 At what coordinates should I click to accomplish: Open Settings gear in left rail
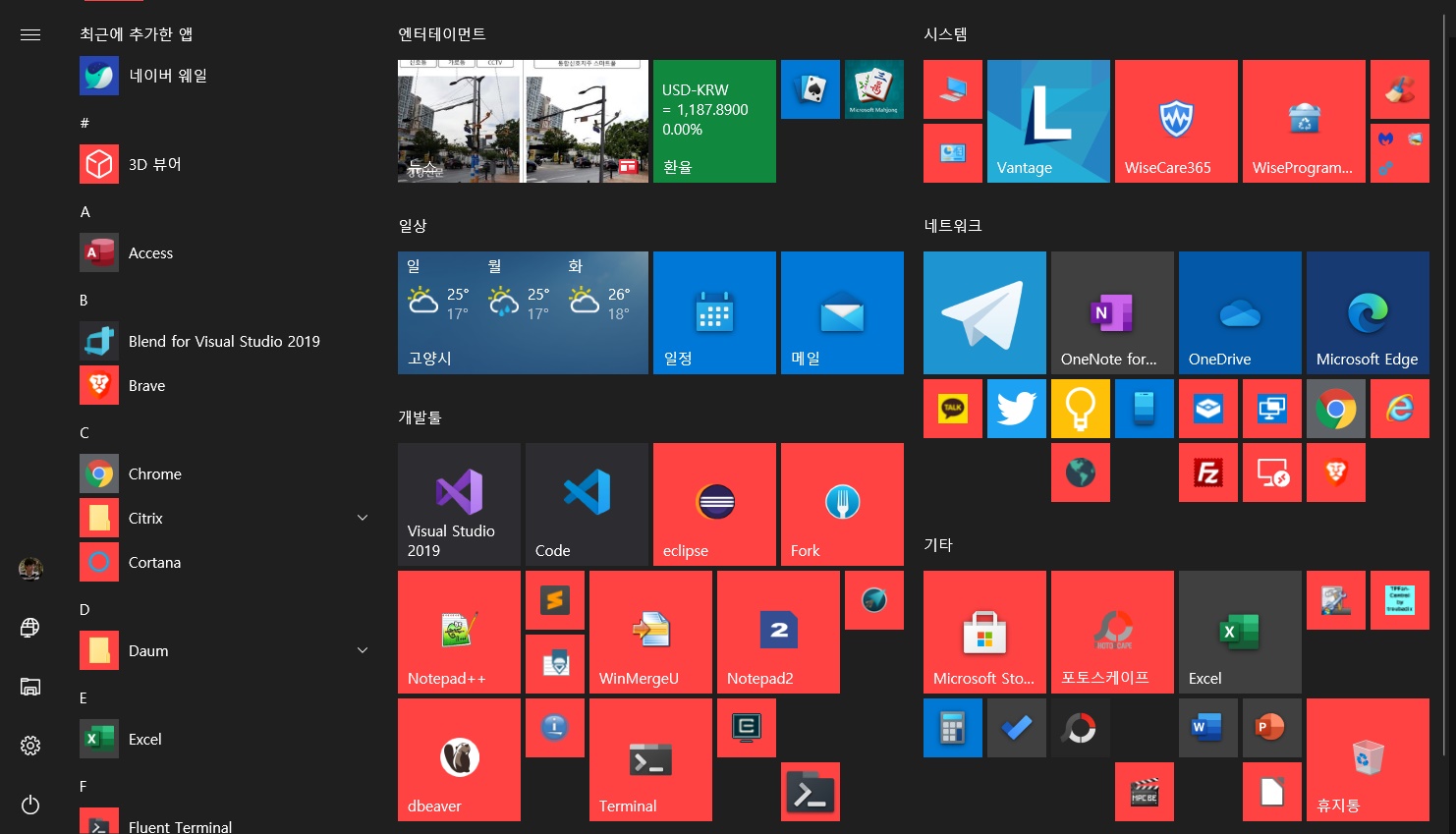(30, 746)
